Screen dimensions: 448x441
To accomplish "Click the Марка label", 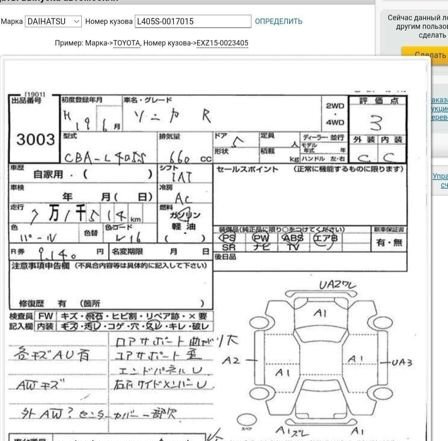I will (12, 21).
